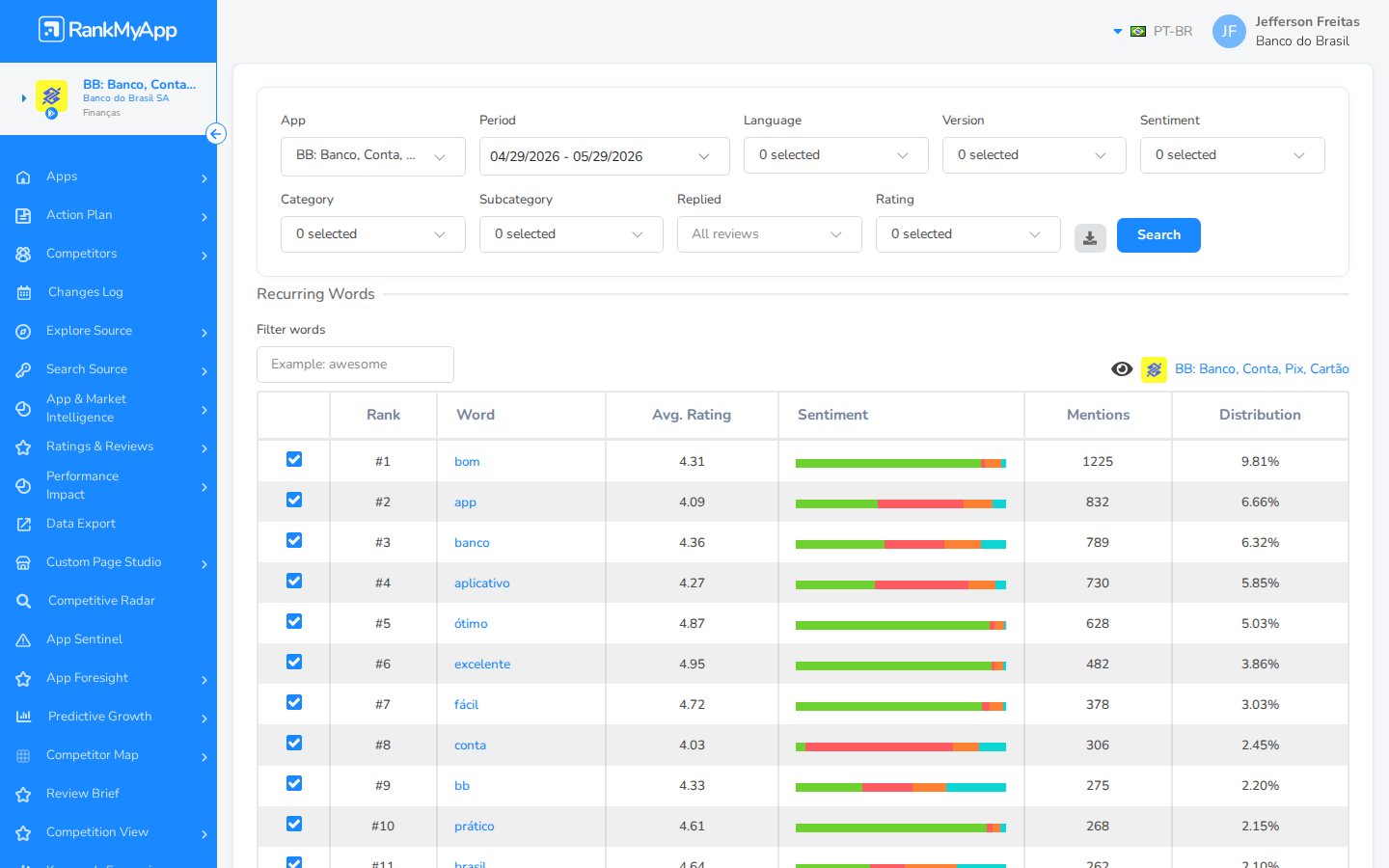Click the blue Search button
1389x868 pixels.
tap(1158, 235)
